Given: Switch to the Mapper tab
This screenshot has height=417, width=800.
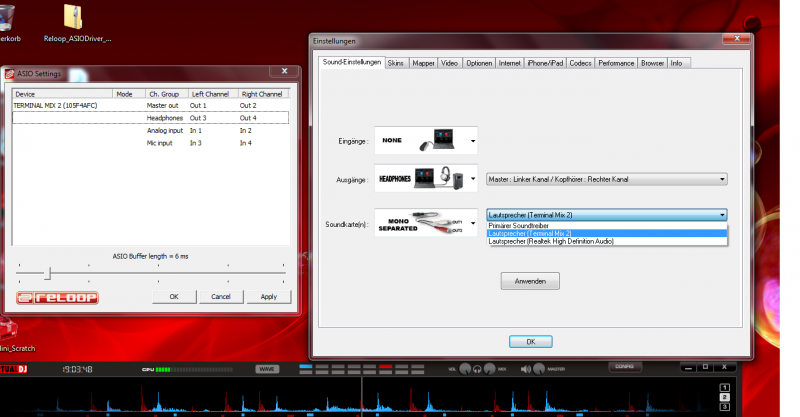Looking at the screenshot, I should (423, 63).
